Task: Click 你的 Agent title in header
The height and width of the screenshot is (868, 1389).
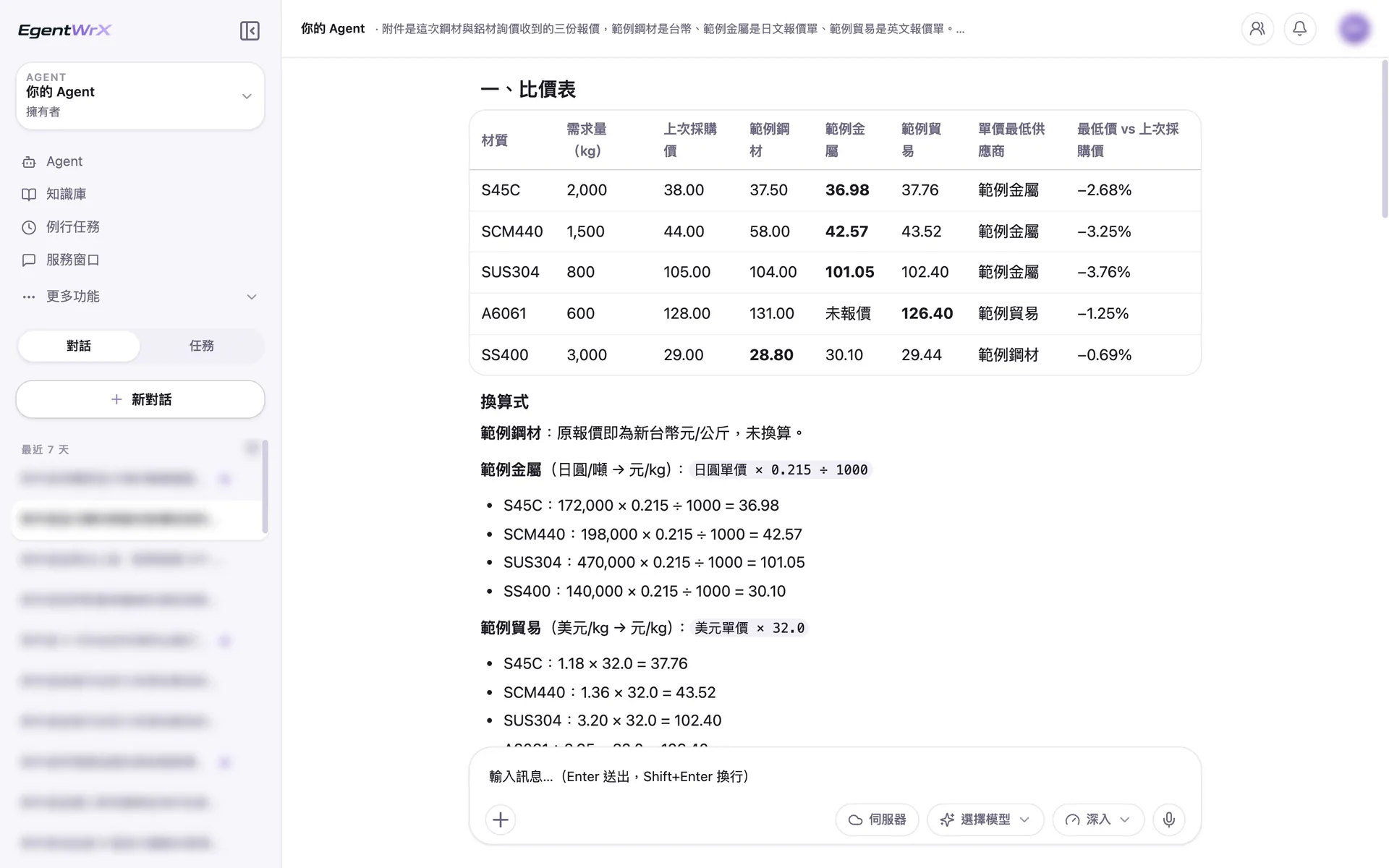Action: click(333, 29)
